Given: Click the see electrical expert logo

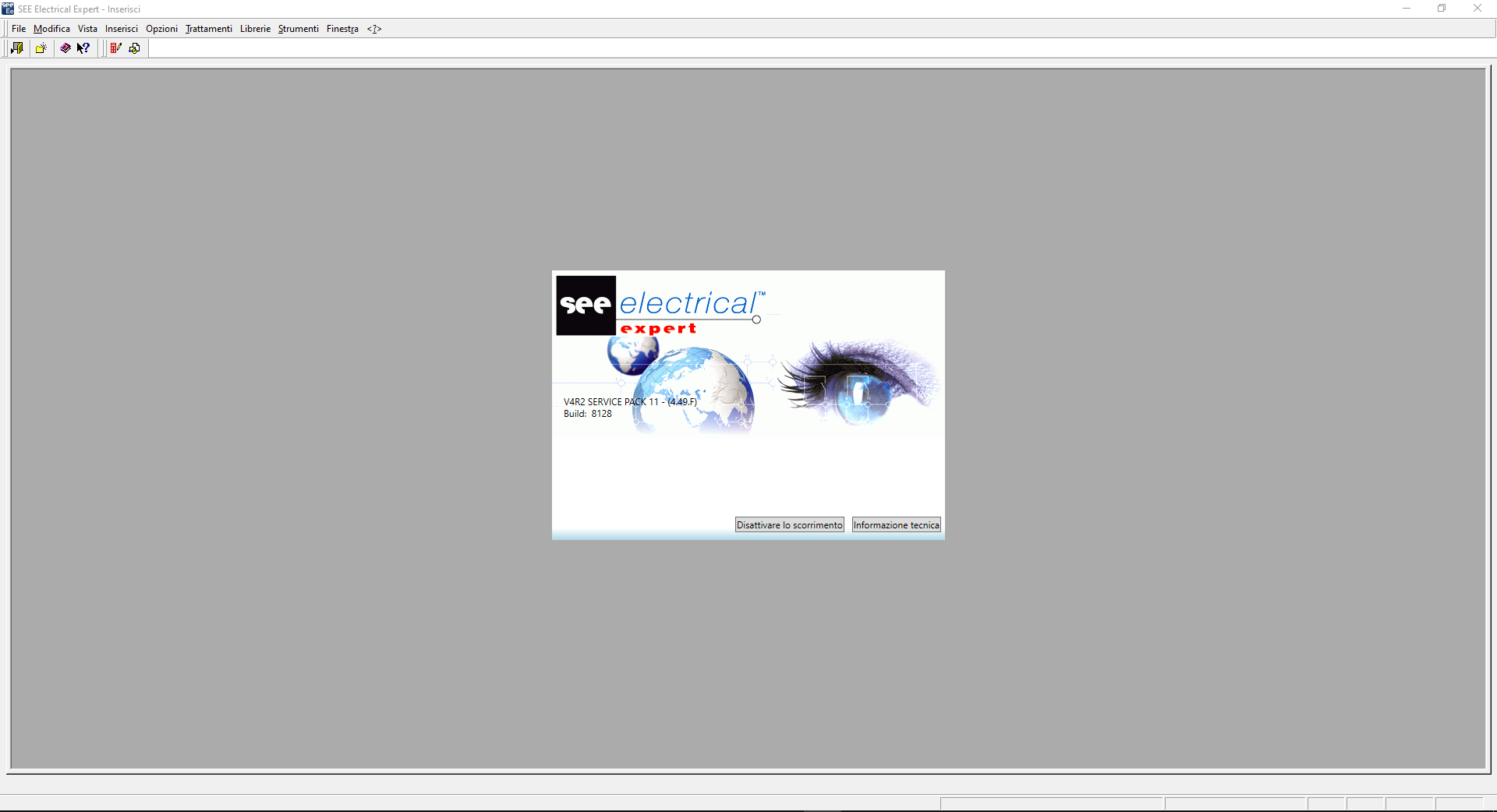Looking at the screenshot, I should [661, 306].
